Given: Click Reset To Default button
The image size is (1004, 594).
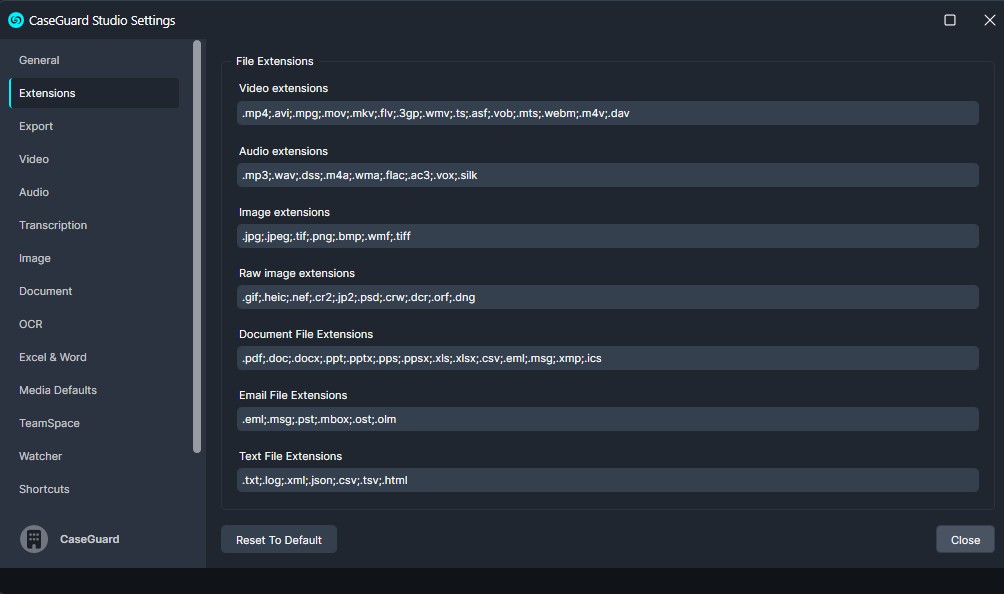Looking at the screenshot, I should (x=279, y=540).
